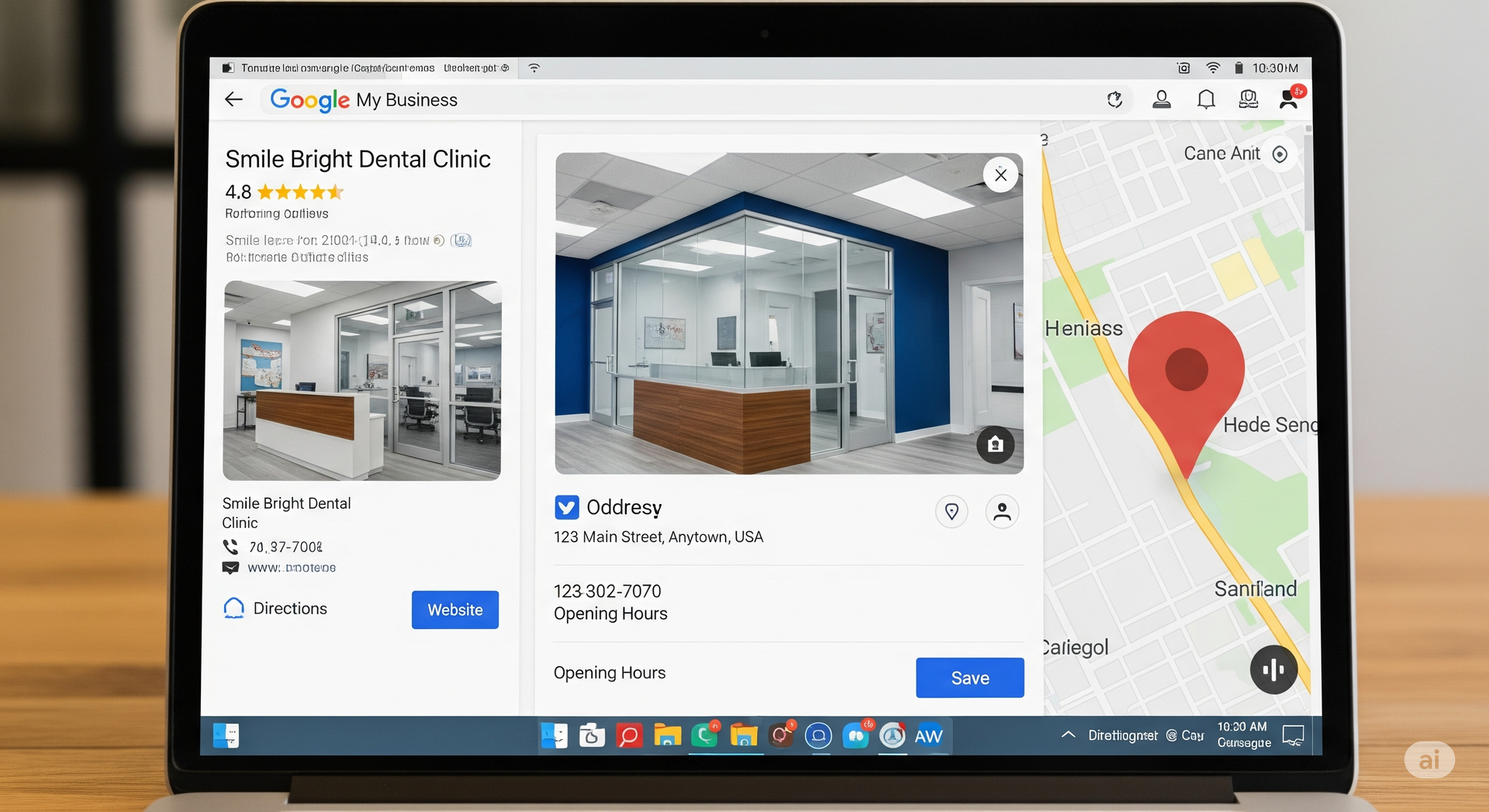Click the Wi-Fi icon beside the browser tab
1489x812 pixels.
coord(534,68)
